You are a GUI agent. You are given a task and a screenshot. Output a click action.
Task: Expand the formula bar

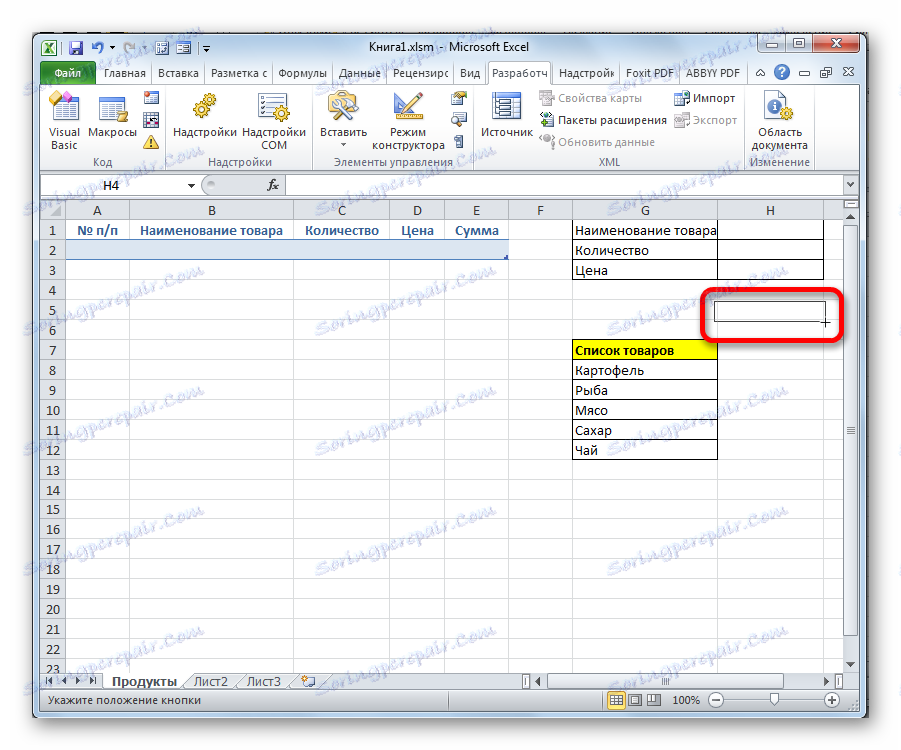(x=850, y=184)
